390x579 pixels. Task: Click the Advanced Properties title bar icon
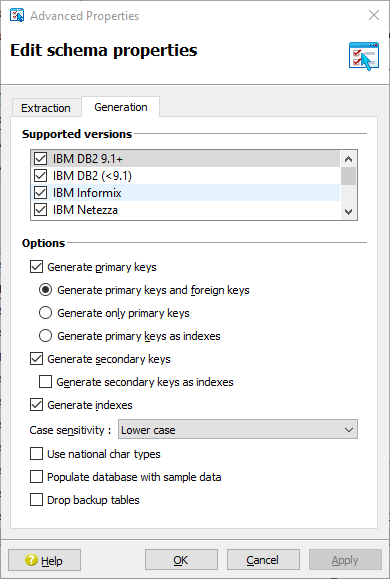click(17, 16)
